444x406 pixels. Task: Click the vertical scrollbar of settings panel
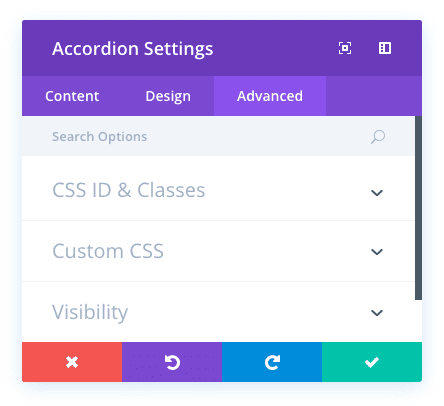tap(418, 208)
